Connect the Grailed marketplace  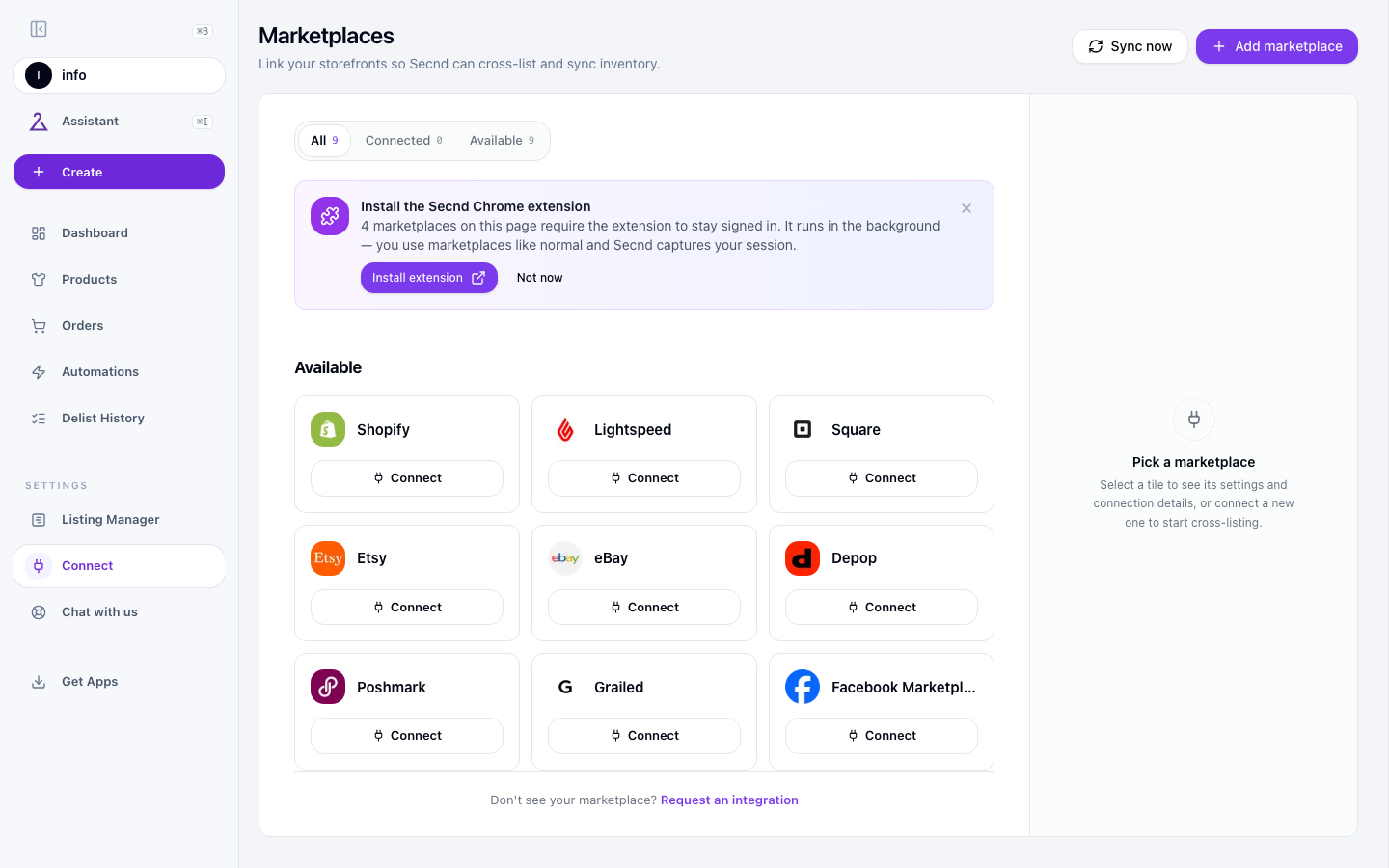pos(644,736)
